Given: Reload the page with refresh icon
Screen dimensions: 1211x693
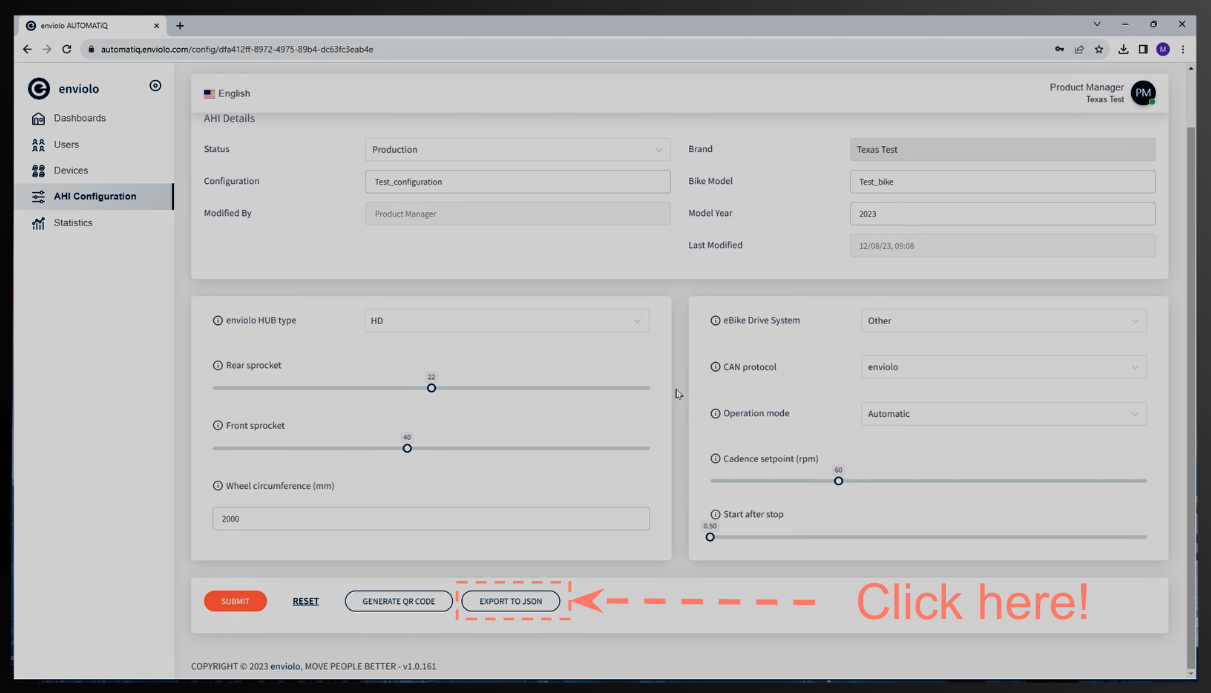Looking at the screenshot, I should tap(67, 49).
